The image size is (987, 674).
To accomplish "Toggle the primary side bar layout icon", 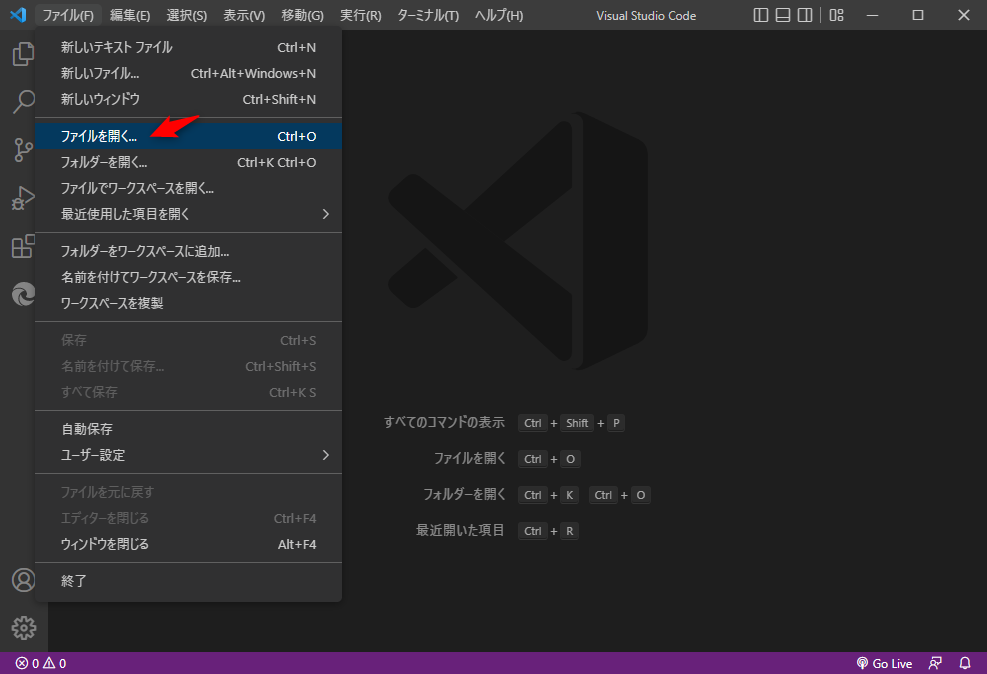I will 760,15.
